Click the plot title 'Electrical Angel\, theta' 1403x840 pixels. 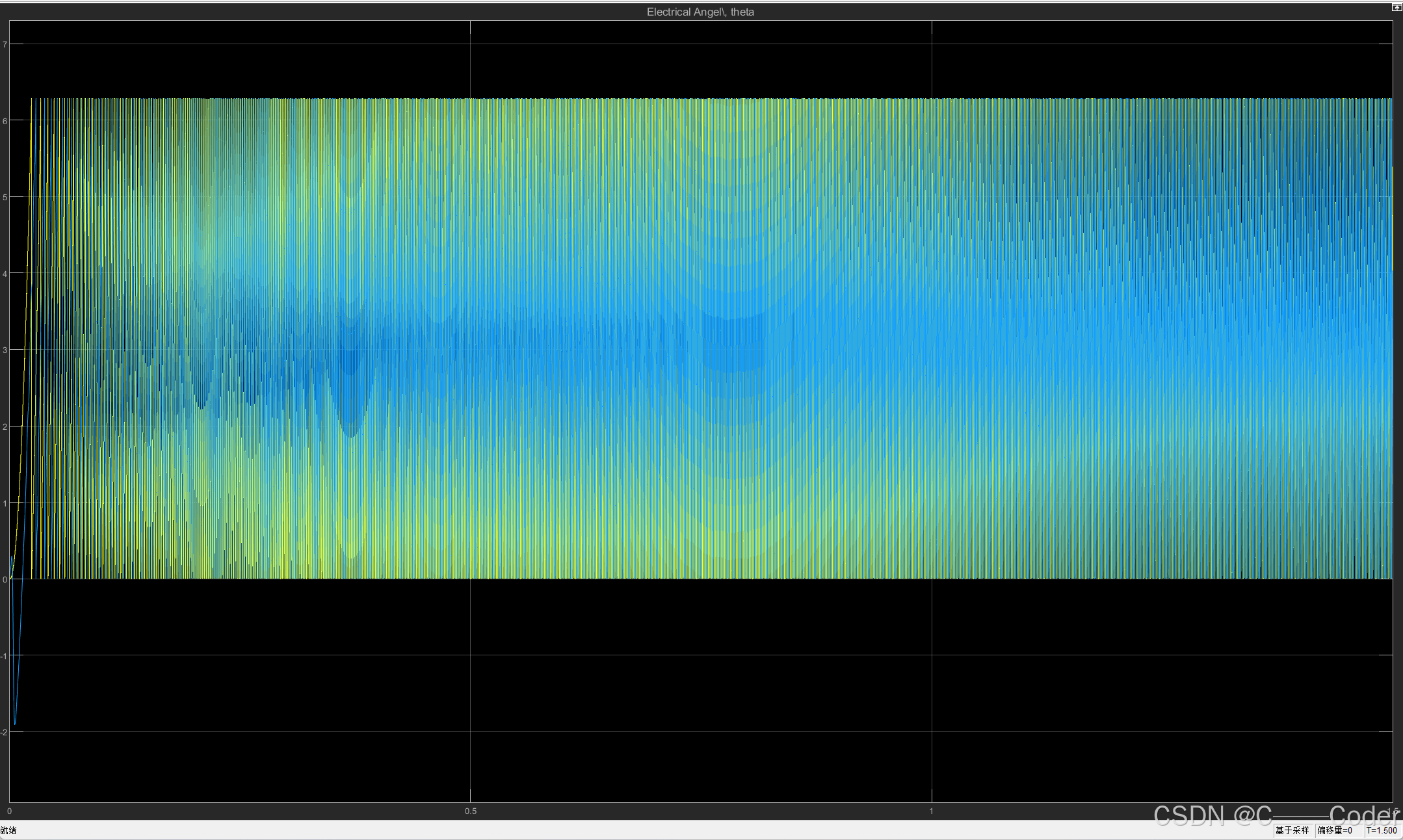tap(700, 12)
